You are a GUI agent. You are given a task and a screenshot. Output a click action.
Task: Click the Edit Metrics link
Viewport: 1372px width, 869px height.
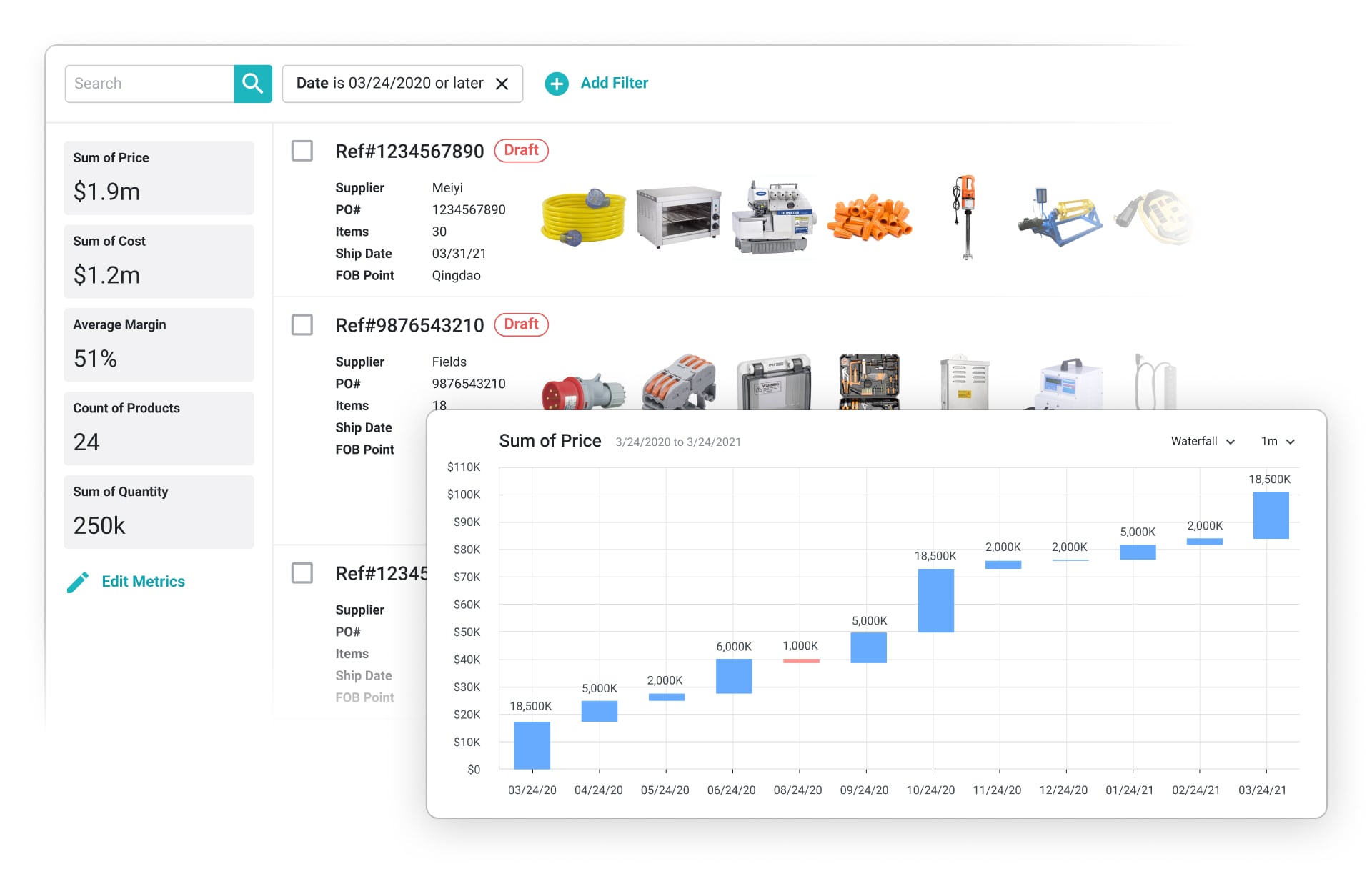coord(143,582)
